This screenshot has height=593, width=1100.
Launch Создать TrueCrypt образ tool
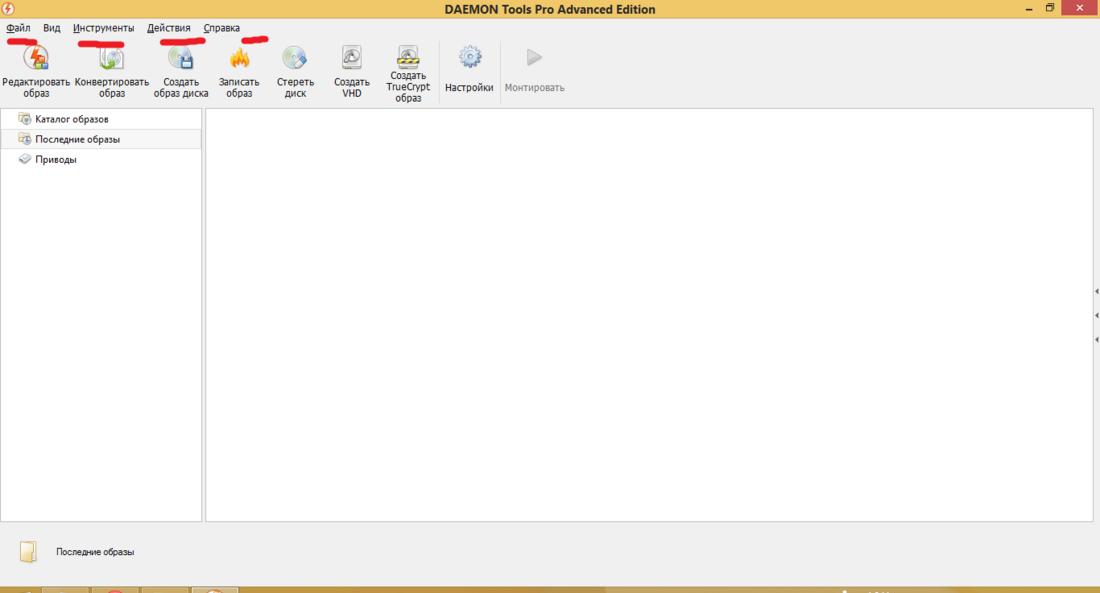coord(408,56)
